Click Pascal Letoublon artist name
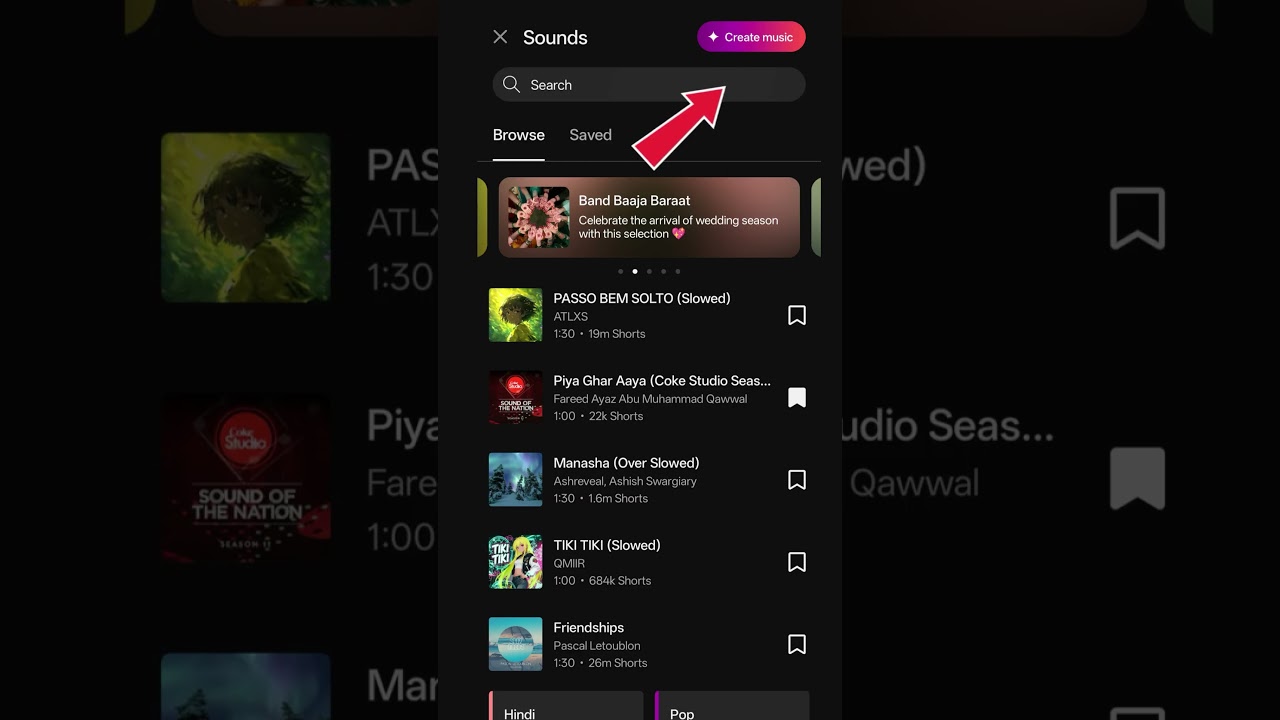Screen dimensions: 1280x720 coord(597,645)
